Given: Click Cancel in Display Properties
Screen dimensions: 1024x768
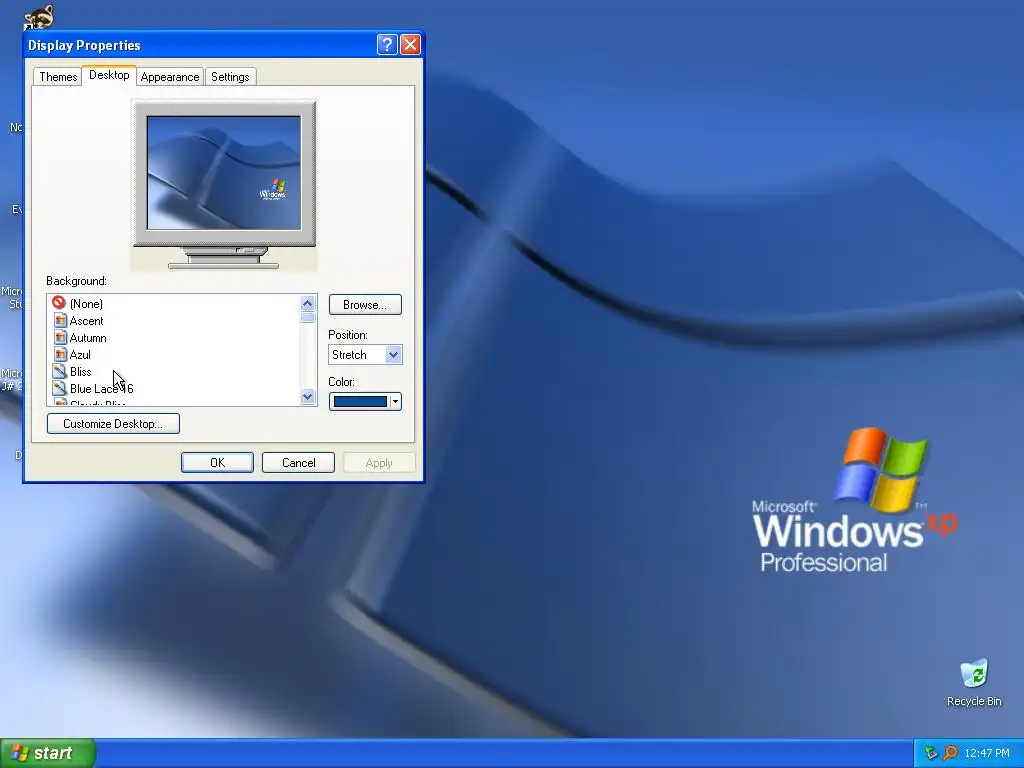Looking at the screenshot, I should tap(298, 462).
